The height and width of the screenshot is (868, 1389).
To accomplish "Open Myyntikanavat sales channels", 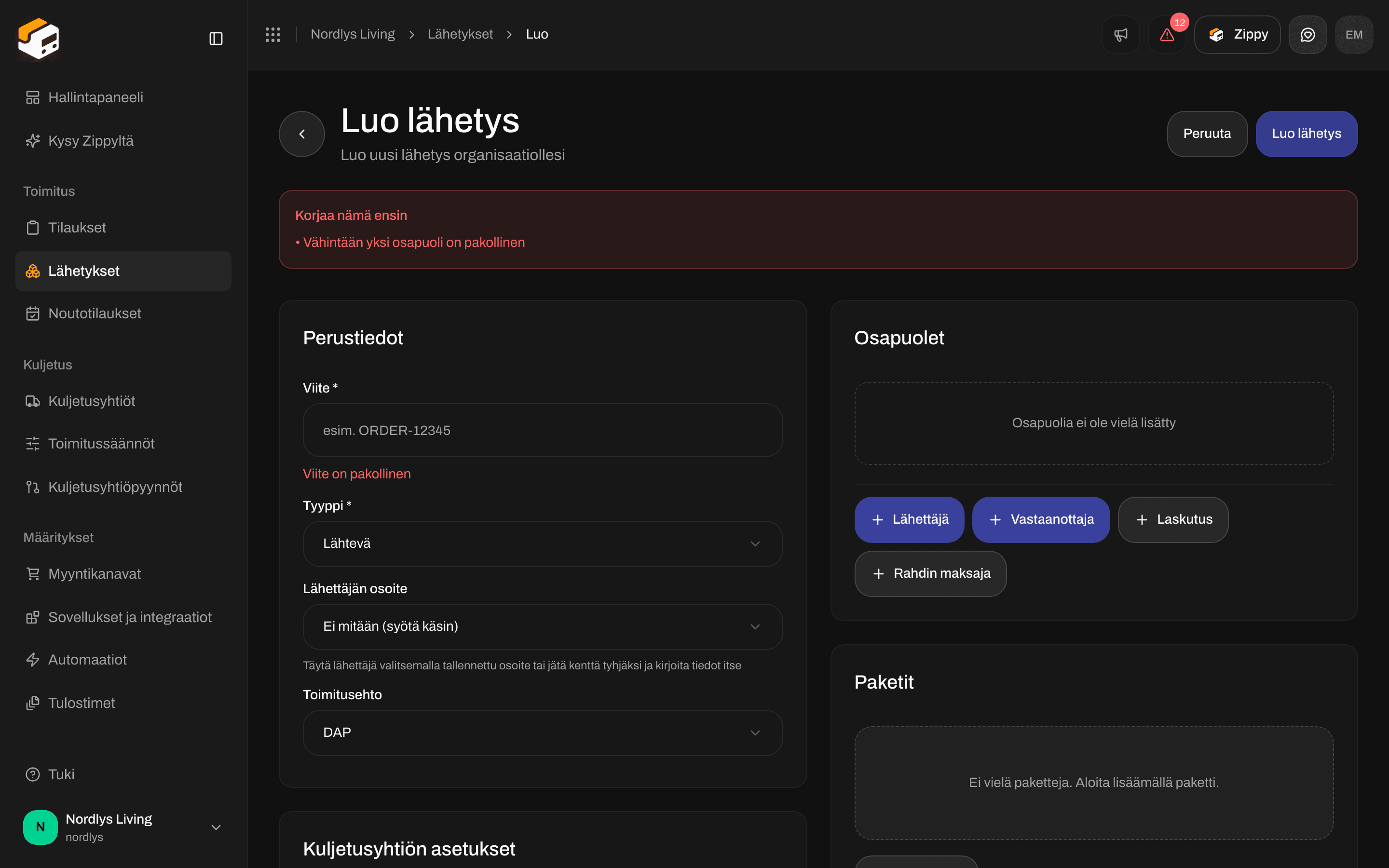I will tap(123, 574).
